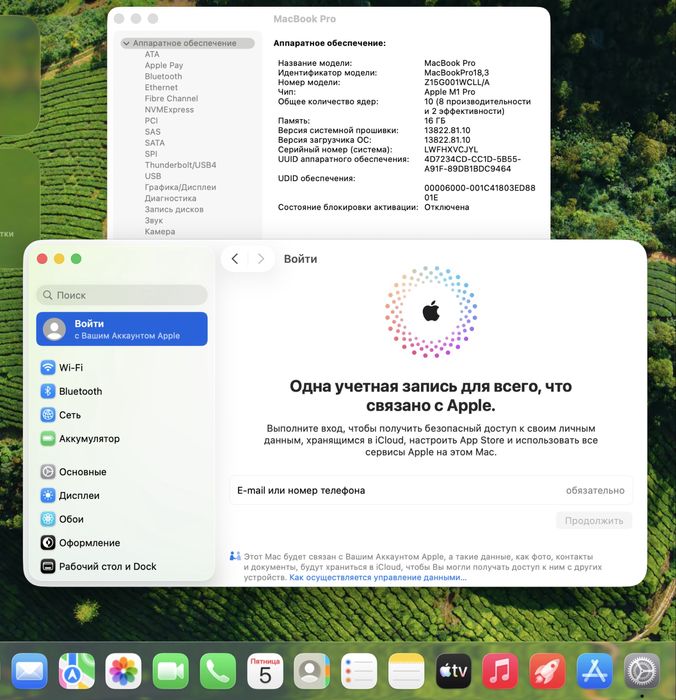This screenshot has height=700, width=676.
Task: Launch FaceTime from the Dock
Action: coord(171,671)
